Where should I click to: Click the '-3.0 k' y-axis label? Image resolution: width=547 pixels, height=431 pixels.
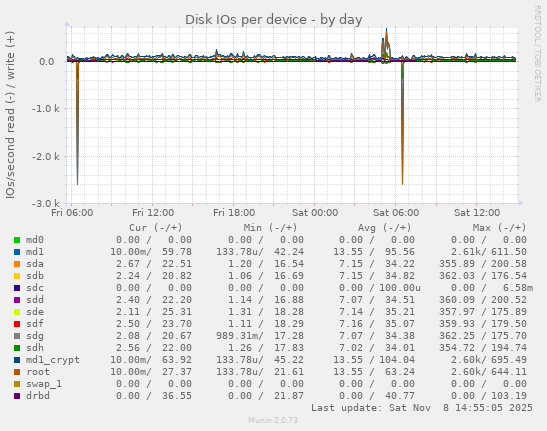coord(46,203)
